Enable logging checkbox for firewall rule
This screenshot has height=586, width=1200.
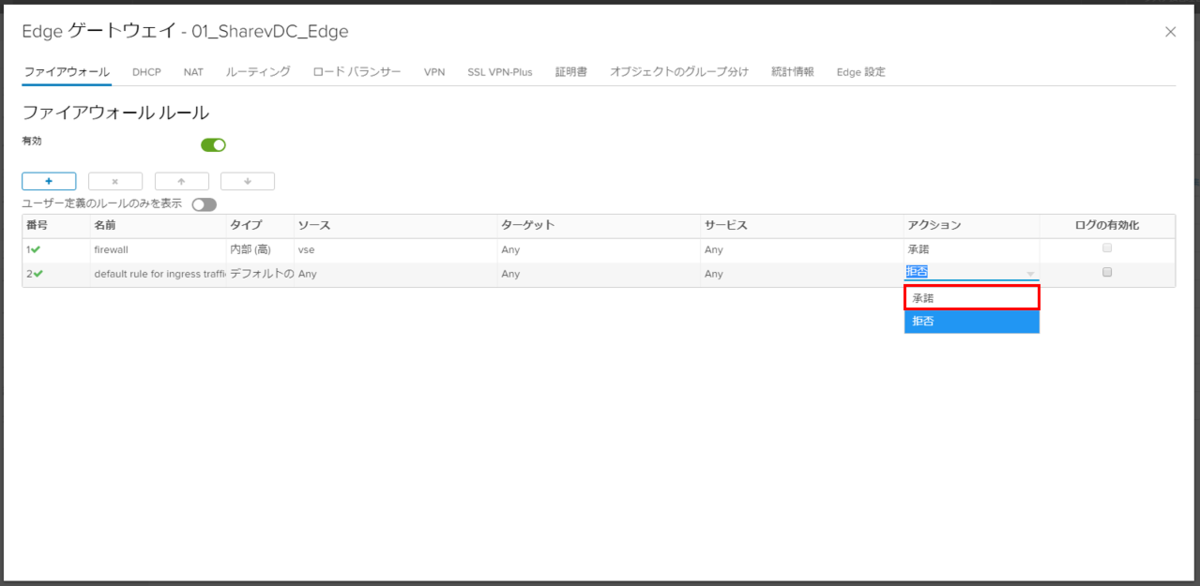coord(1107,248)
